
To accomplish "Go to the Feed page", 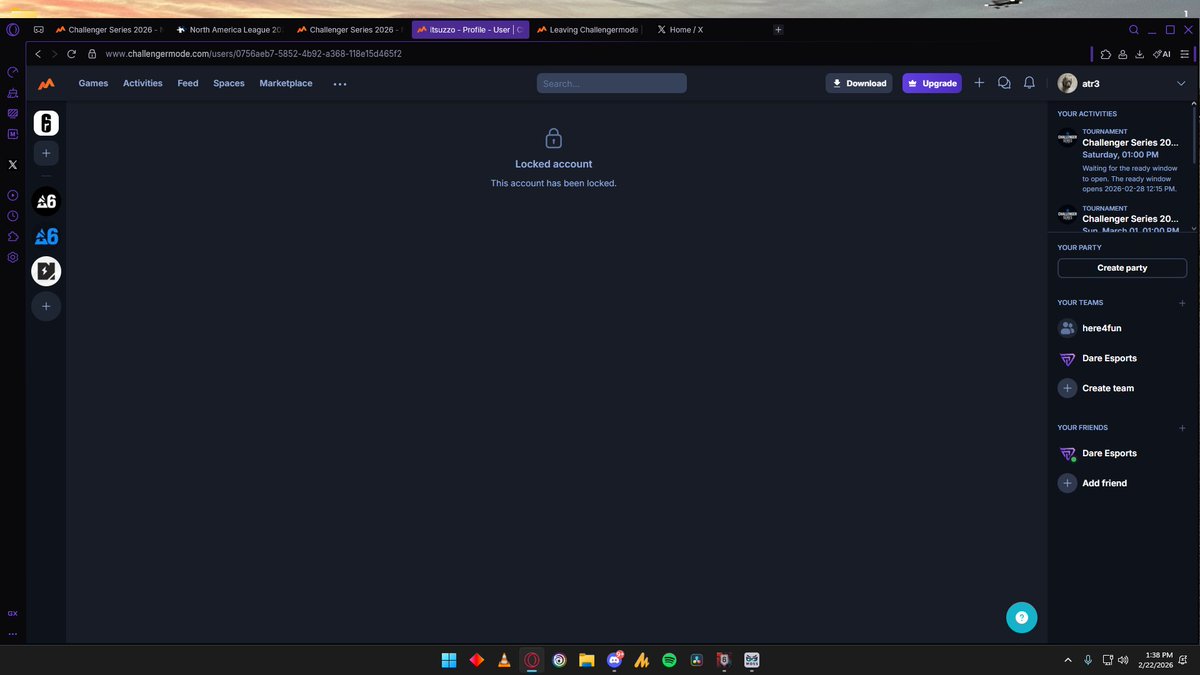I will (x=188, y=83).
